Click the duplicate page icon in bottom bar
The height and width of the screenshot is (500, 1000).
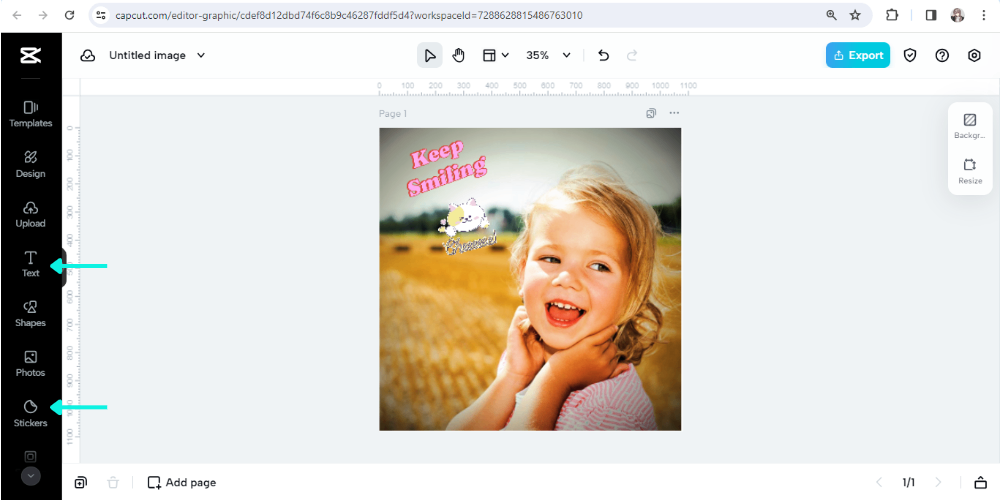point(80,483)
